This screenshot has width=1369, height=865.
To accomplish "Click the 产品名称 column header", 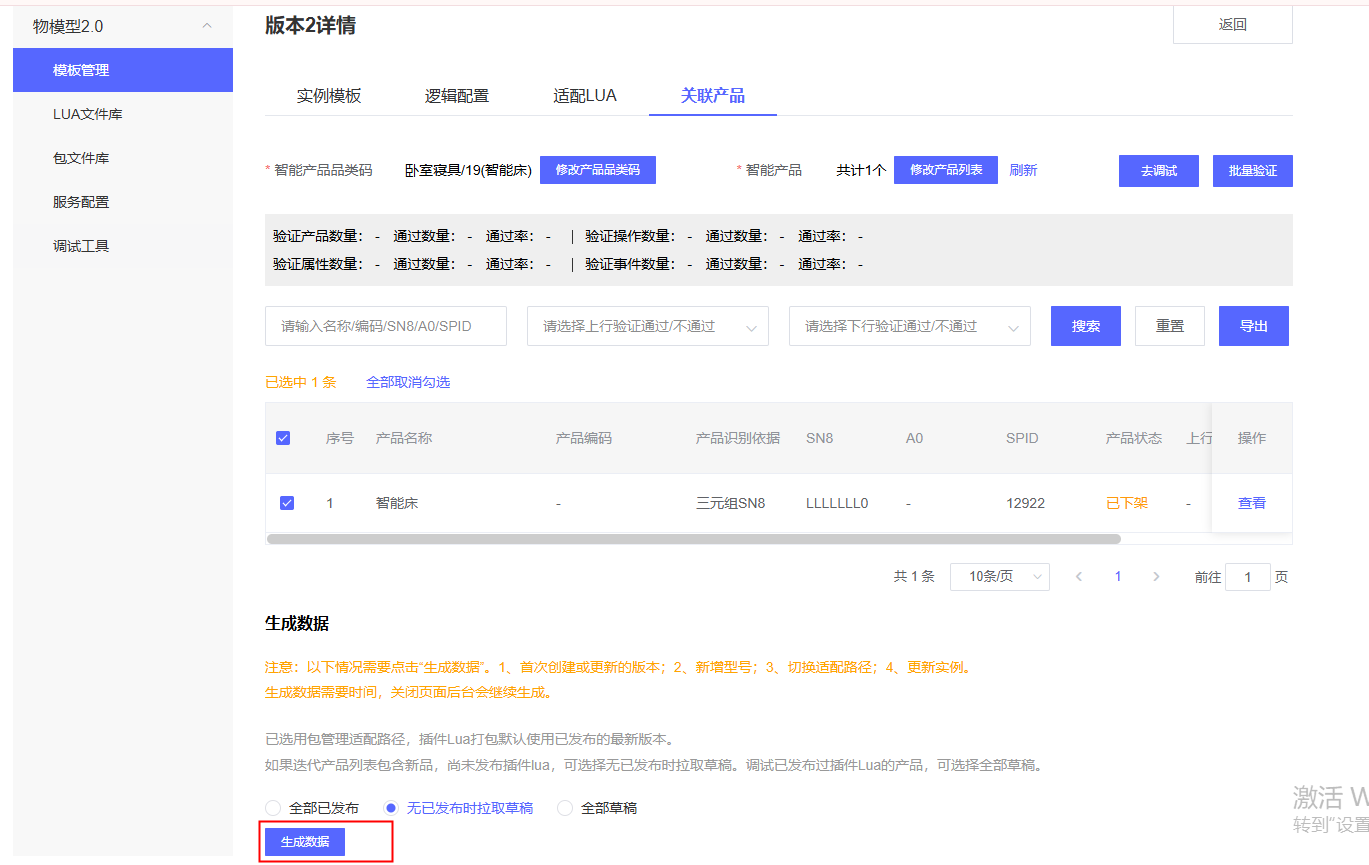I will click(x=404, y=438).
